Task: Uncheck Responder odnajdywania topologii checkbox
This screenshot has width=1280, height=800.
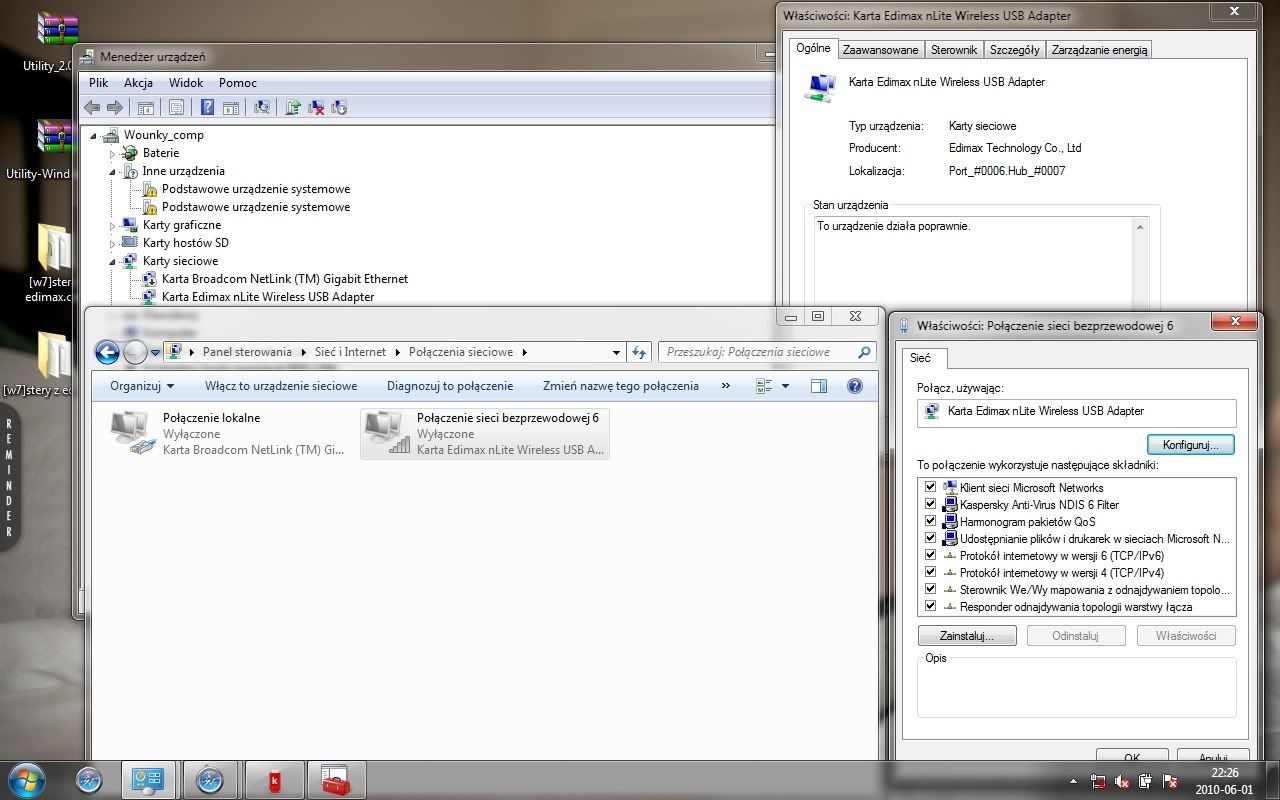Action: coord(930,606)
